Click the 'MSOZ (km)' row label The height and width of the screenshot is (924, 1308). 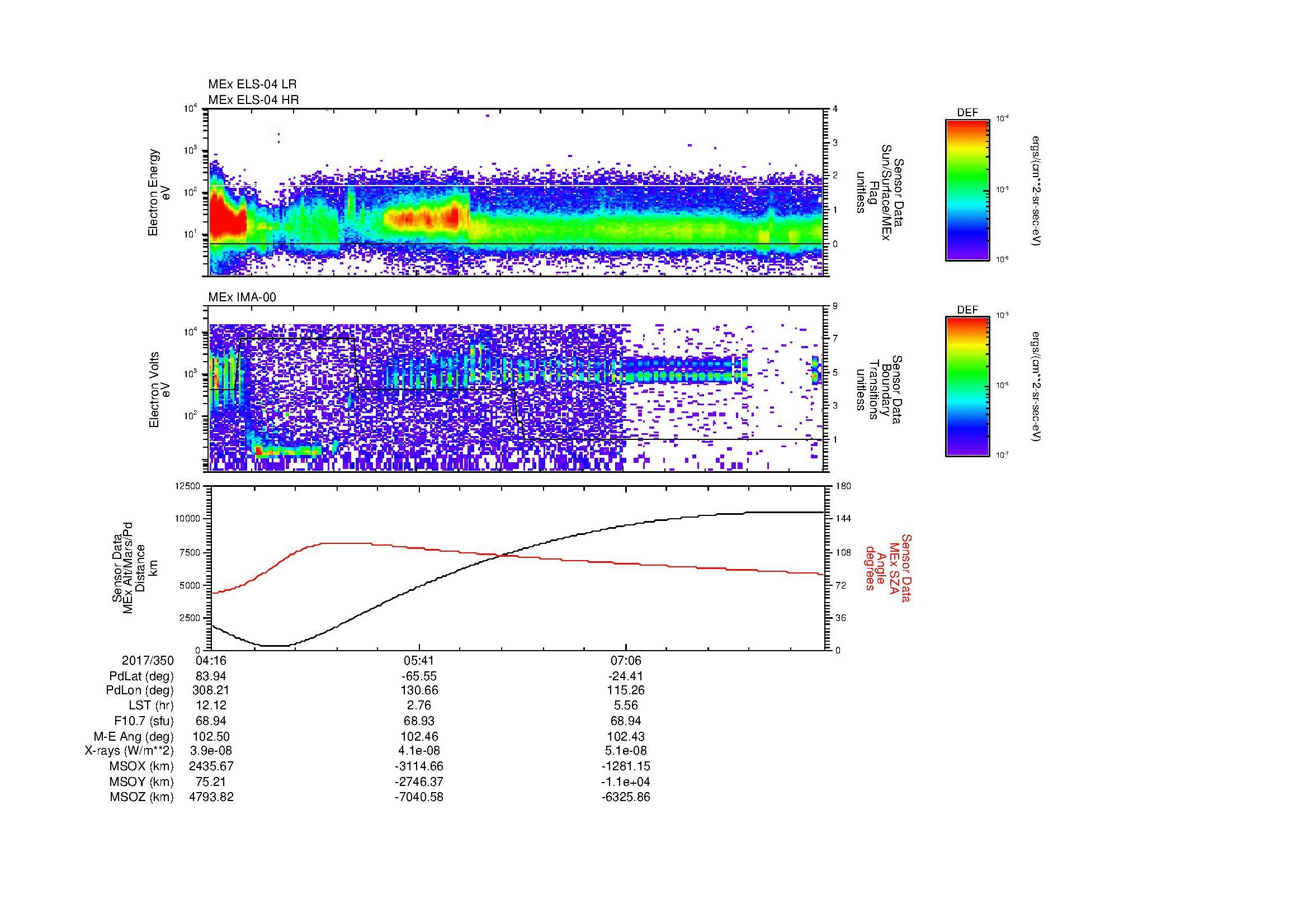coord(142,797)
